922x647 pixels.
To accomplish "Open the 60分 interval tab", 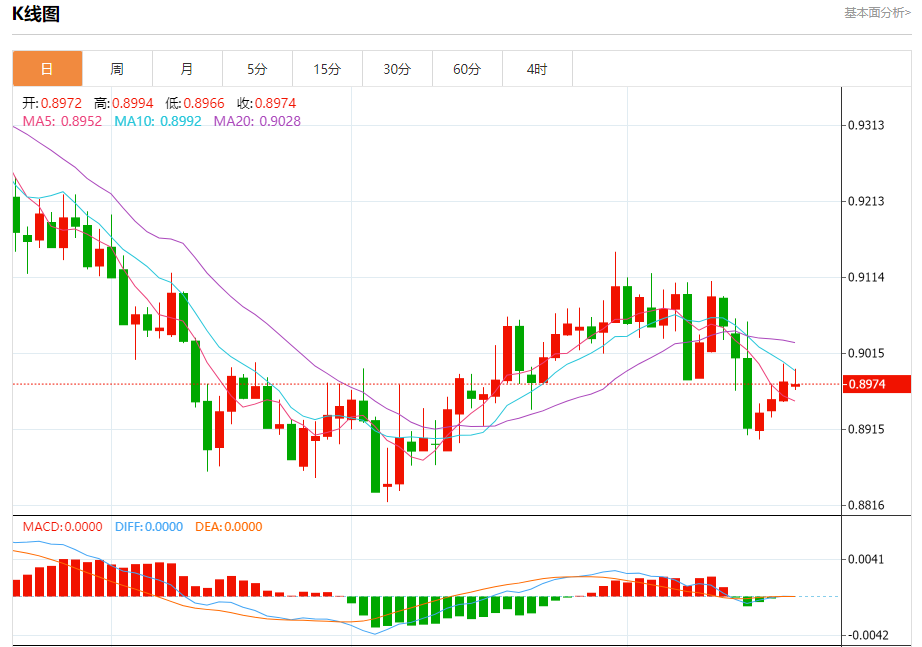I will (x=467, y=69).
